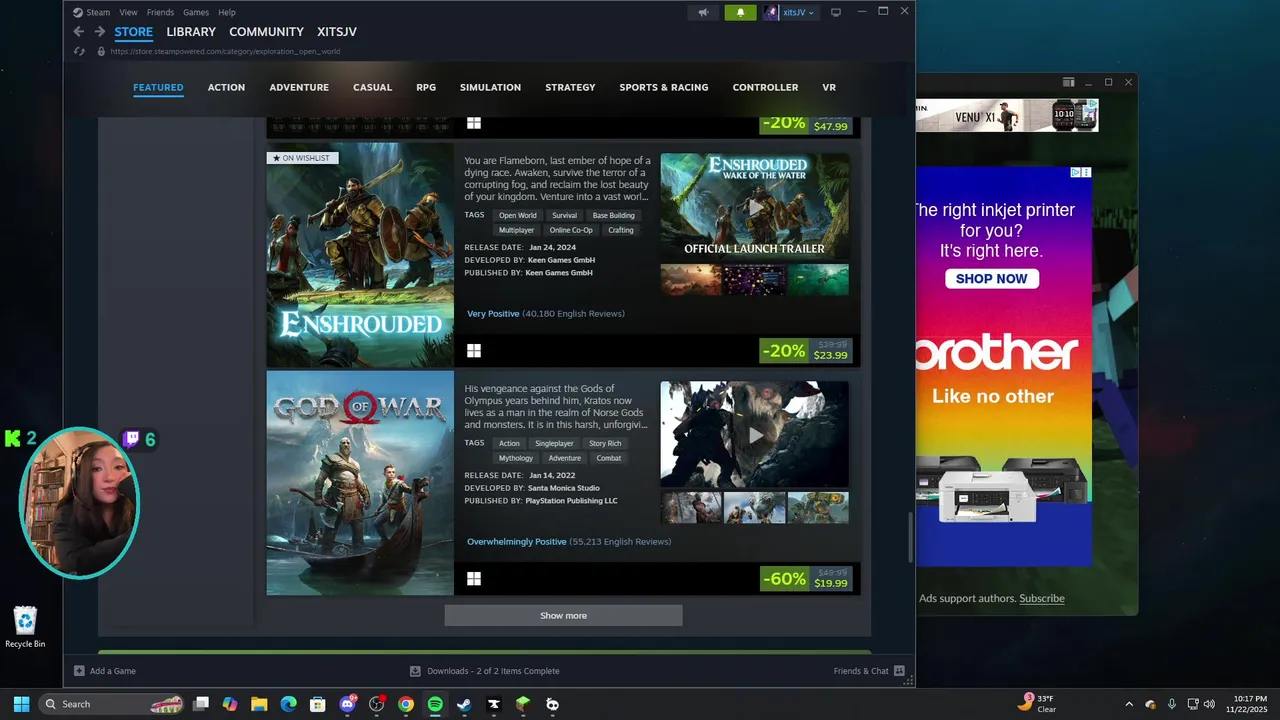Viewport: 1280px width, 720px height.
Task: Select the CASUAL category tab
Action: point(372,87)
